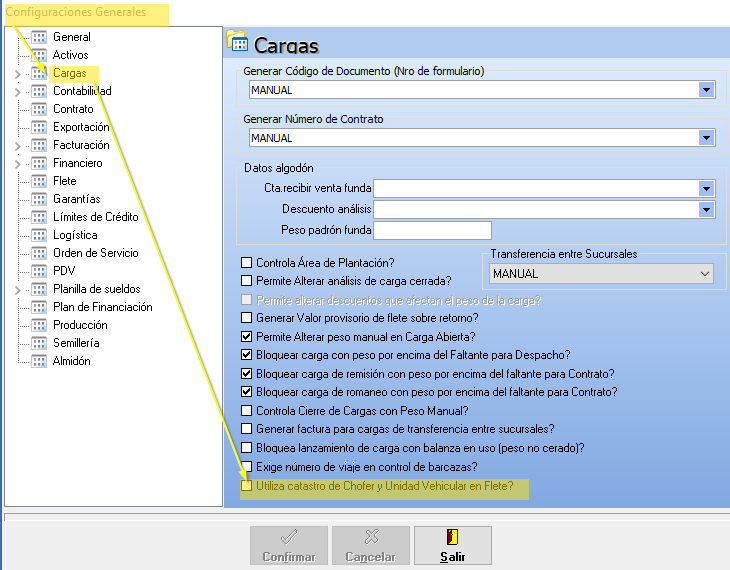The image size is (730, 570).
Task: Select Almidón in the settings tree
Action: [71, 361]
